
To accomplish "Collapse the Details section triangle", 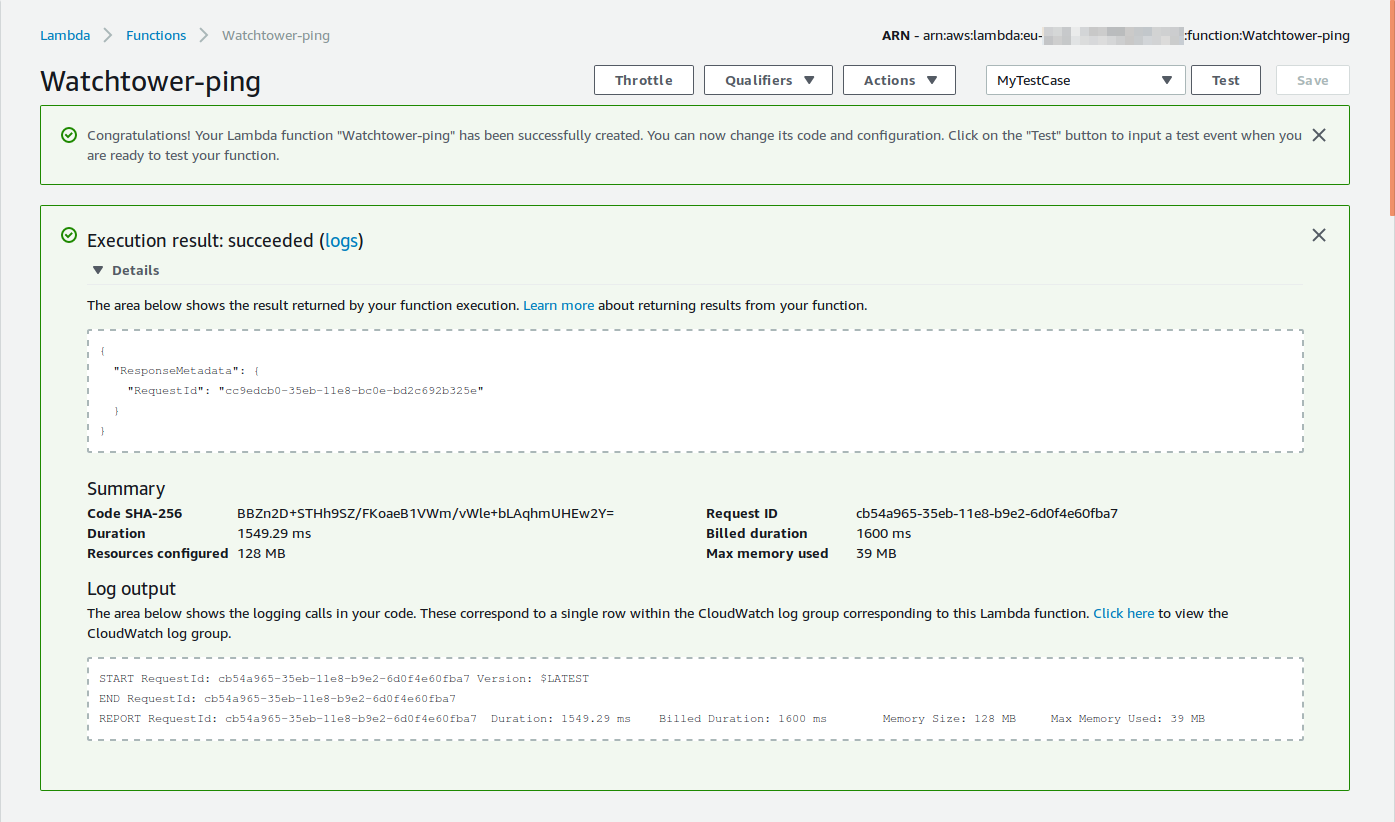I will (98, 270).
